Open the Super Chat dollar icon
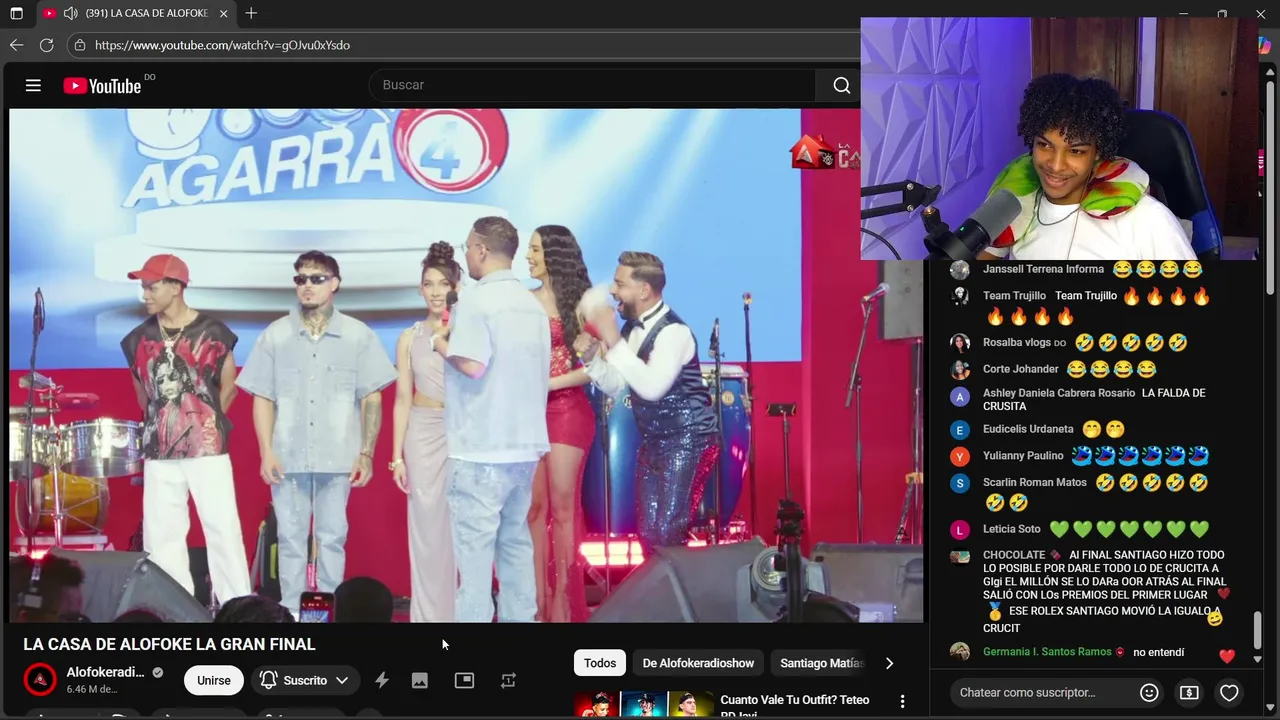1280x720 pixels. click(1189, 692)
